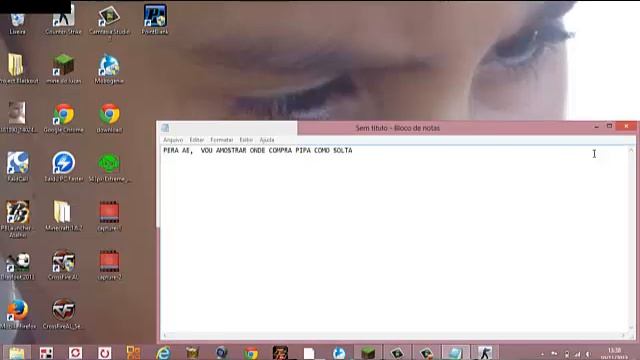Screen dimensions: 640x360
Task: Open the Project Blackout folder on desktop
Action: tap(18, 69)
